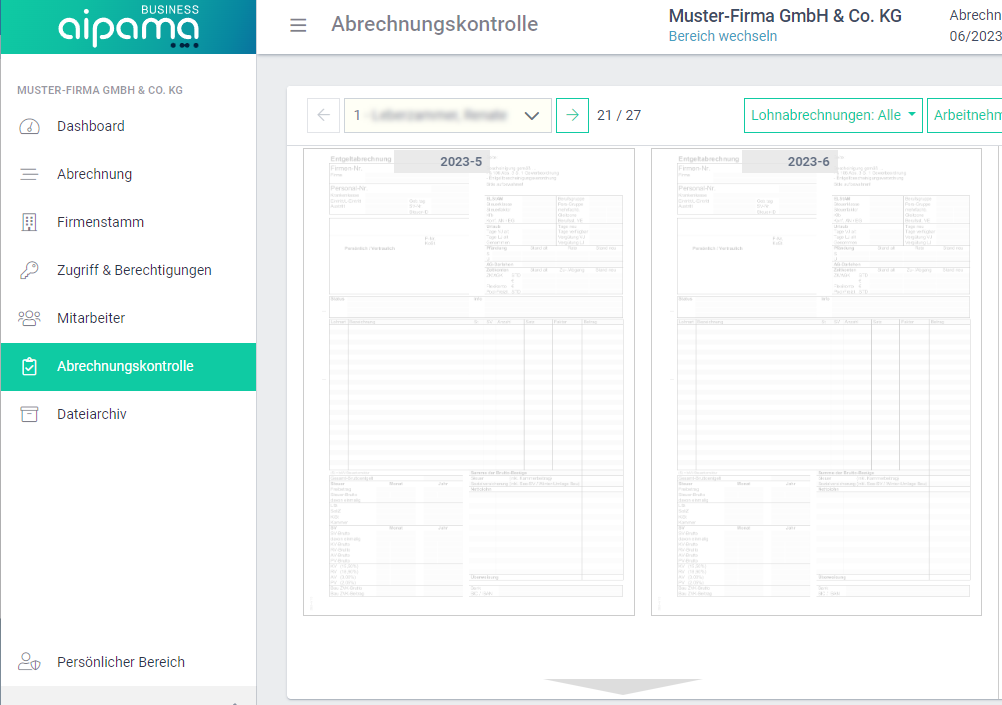
Task: Click the Dateiarchiv archive box icon
Action: (x=29, y=414)
